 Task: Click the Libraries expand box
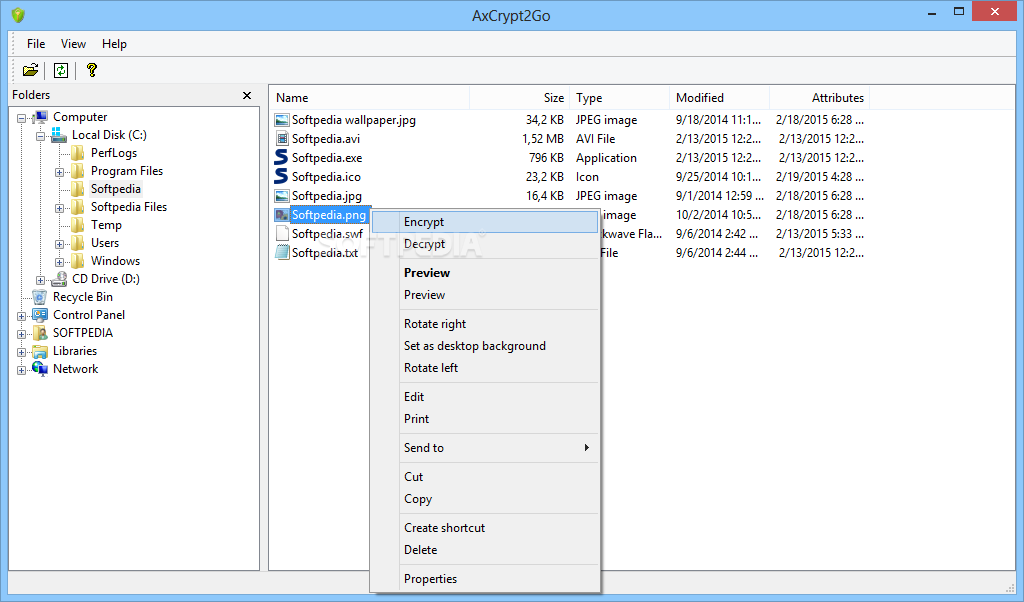[x=22, y=352]
